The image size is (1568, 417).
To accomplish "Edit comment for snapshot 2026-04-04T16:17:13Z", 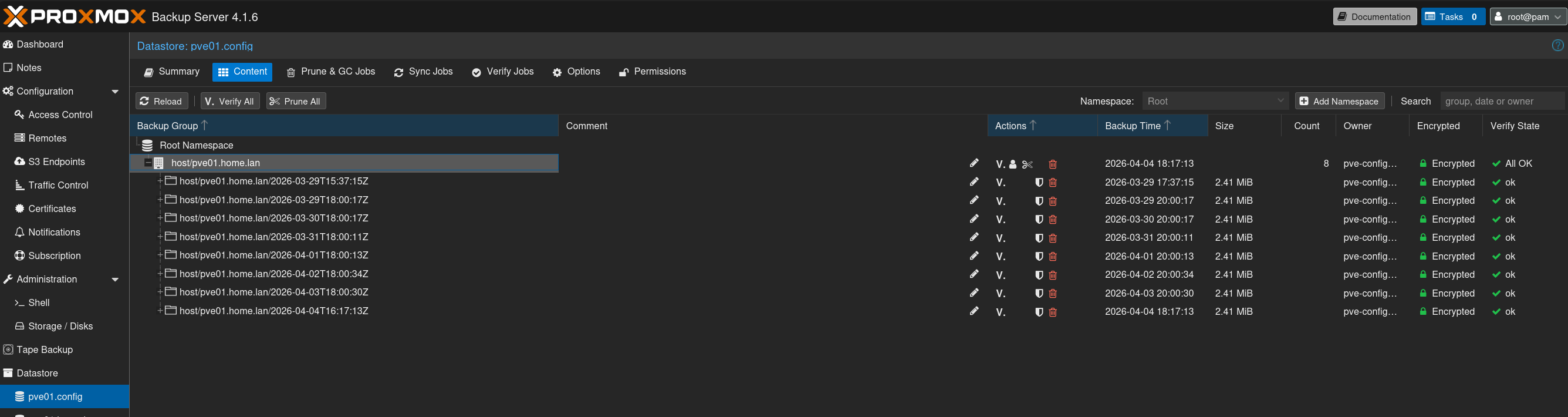I will click(x=974, y=311).
